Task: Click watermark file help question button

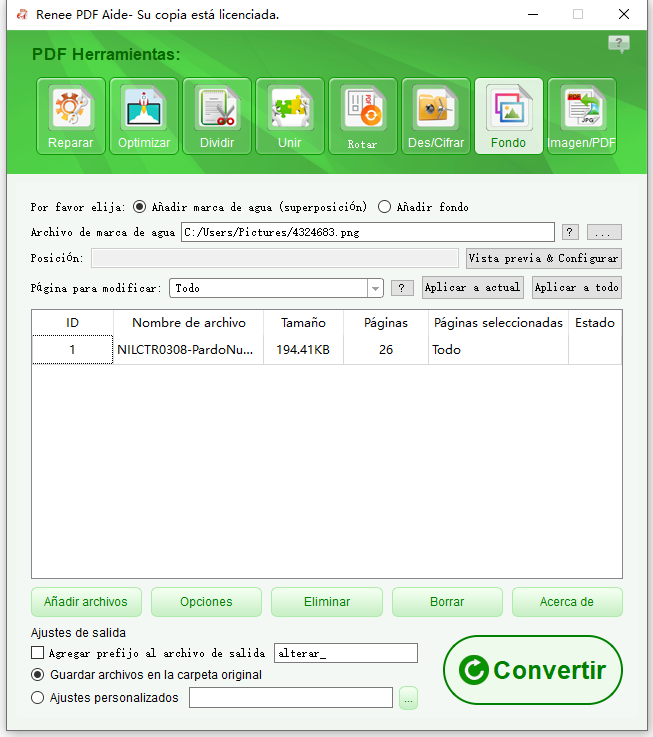Action: click(570, 232)
